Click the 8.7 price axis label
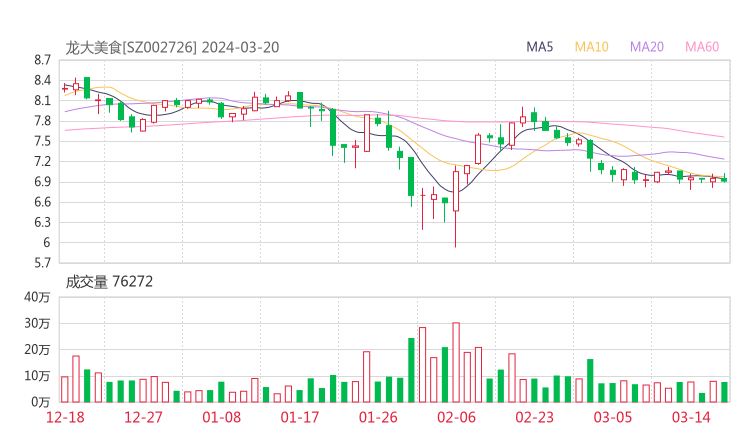Image resolution: width=740 pixels, height=440 pixels. click(42, 60)
